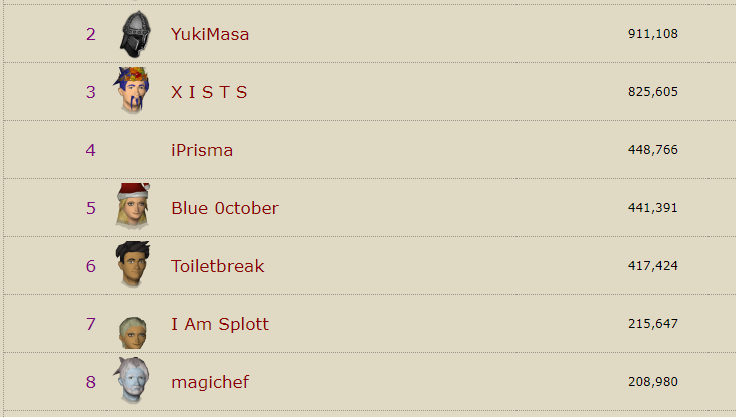Viewport: 736px width, 417px height.
Task: Open YukiMasa's player profile
Action: tap(210, 34)
